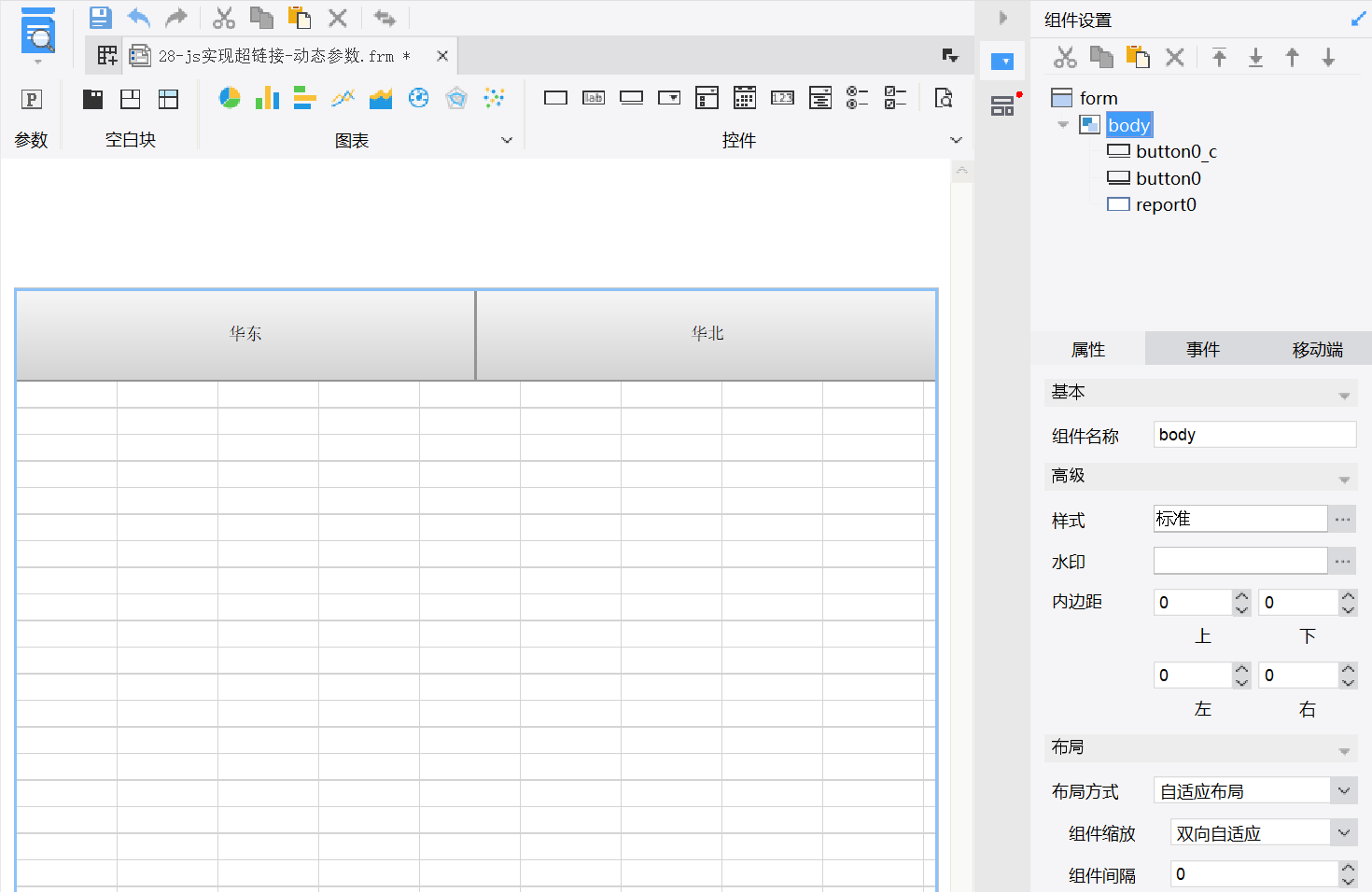Image resolution: width=1372 pixels, height=892 pixels.
Task: Open the 组件缩放 dropdown
Action: (1344, 833)
